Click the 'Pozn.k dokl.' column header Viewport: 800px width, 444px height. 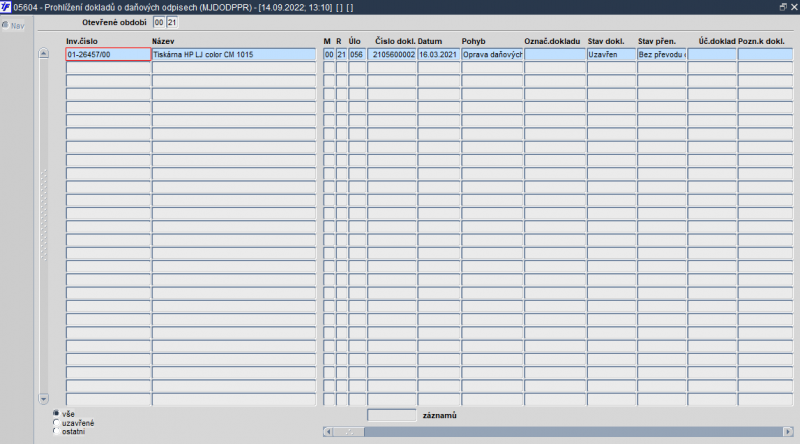point(761,41)
